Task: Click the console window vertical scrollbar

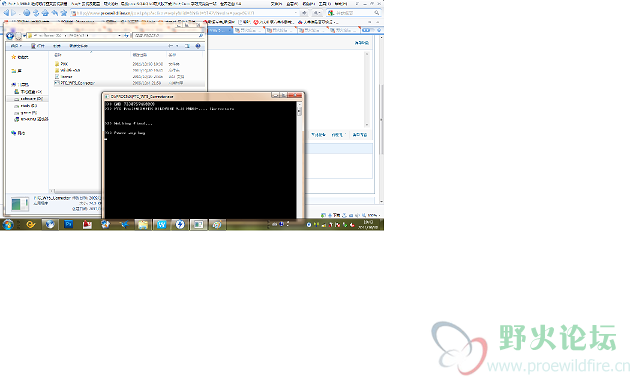Action: [299, 159]
